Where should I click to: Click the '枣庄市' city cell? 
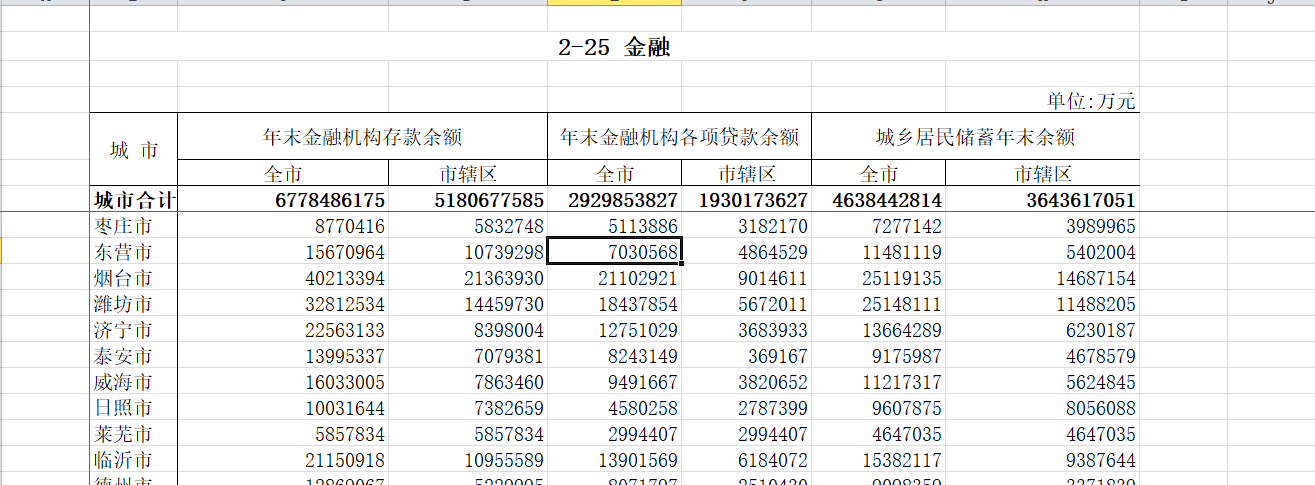134,227
